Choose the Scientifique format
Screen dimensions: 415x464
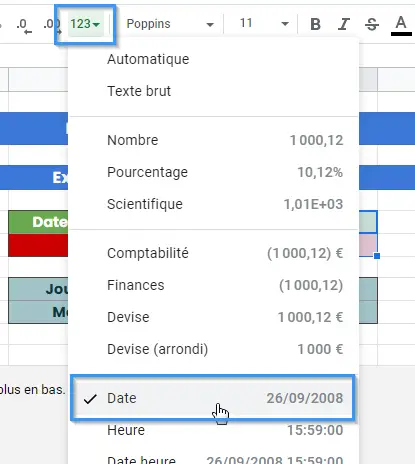click(x=213, y=204)
